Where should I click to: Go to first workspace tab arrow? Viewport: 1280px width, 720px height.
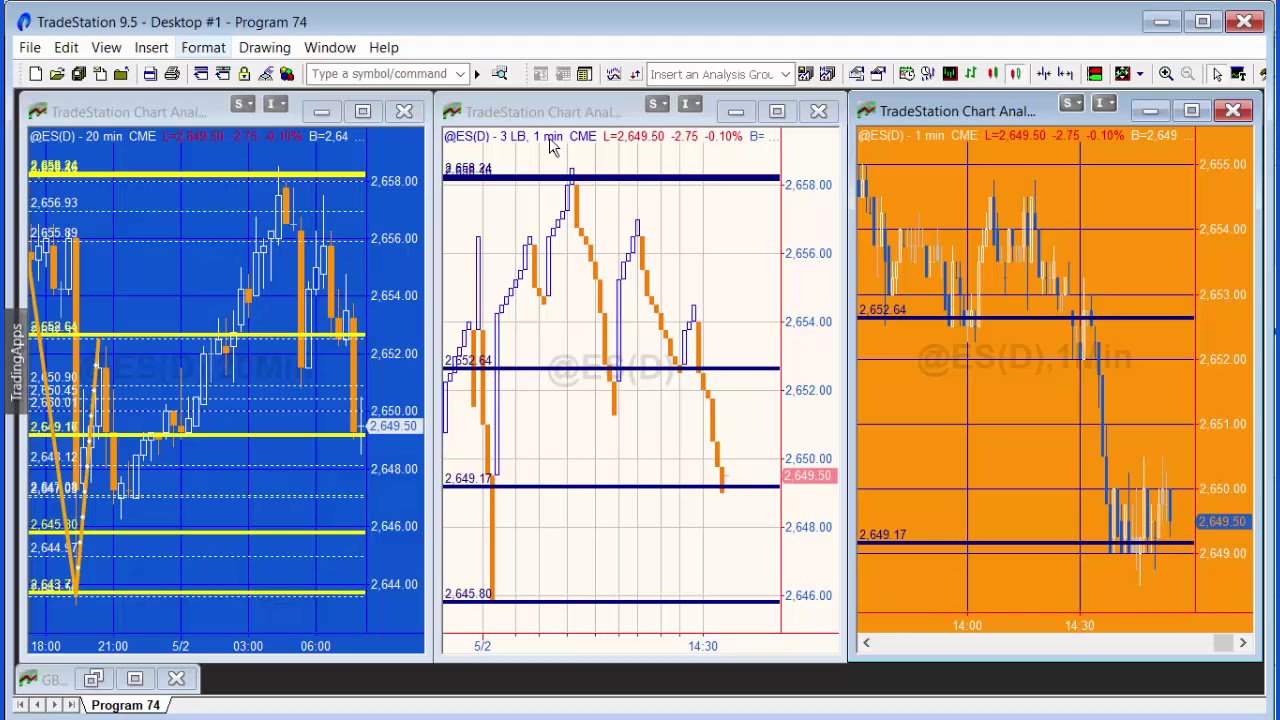tap(20, 705)
